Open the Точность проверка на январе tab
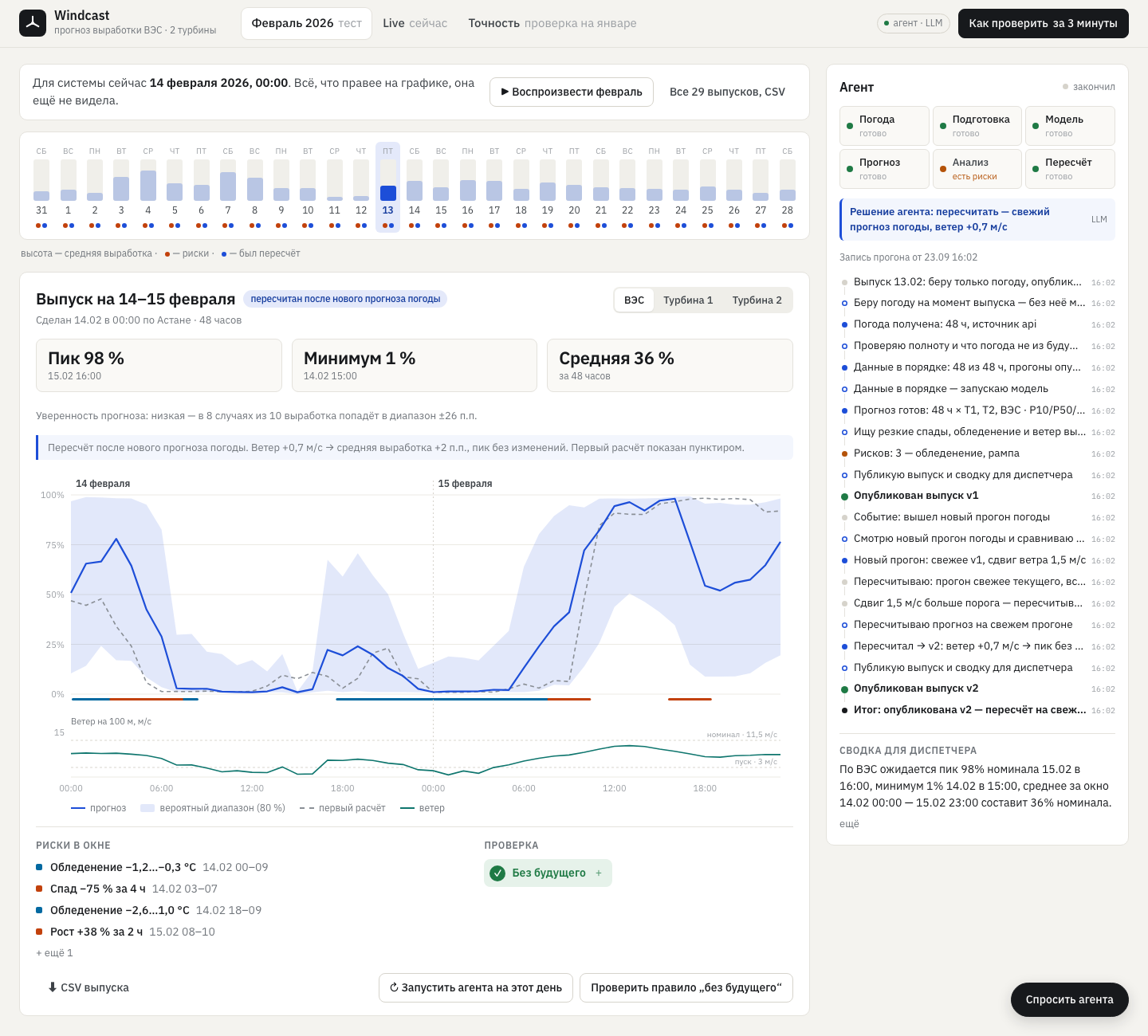Viewport: 1148px width, 1036px height. [x=552, y=24]
